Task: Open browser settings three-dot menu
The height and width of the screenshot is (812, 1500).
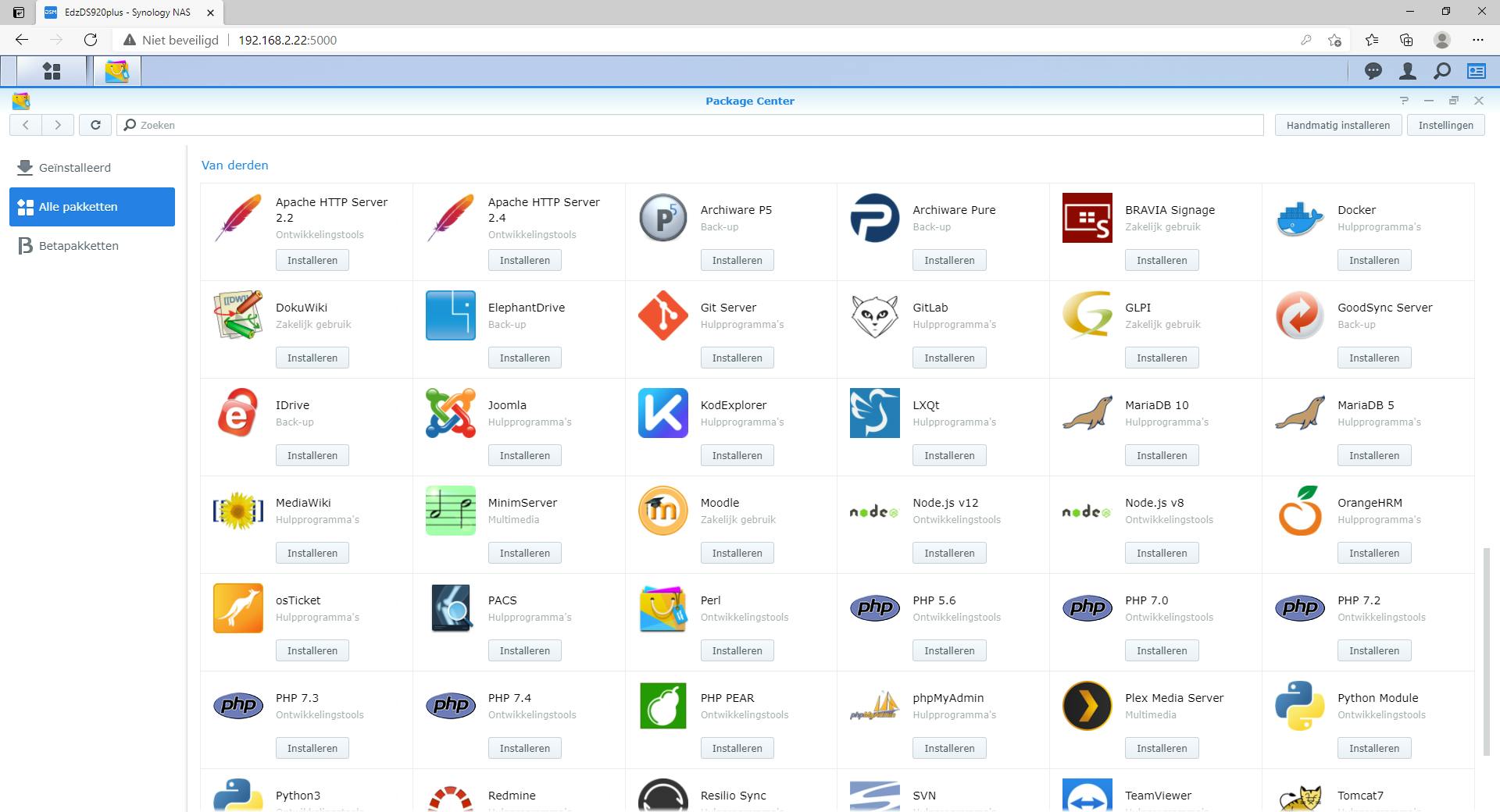Action: [1477, 40]
